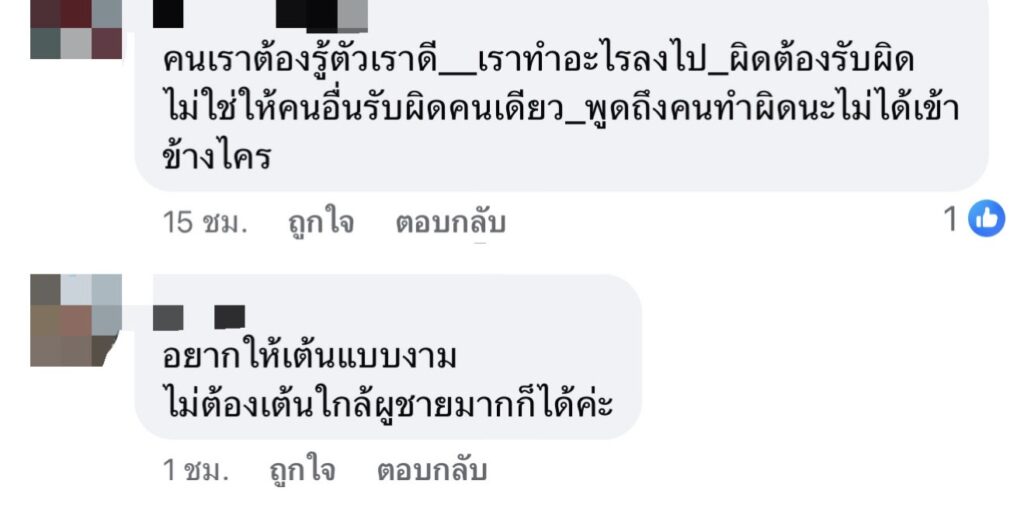Reply (ตอบกลับ) to the 15 ชม. comment
This screenshot has width=1024, height=505.
[x=451, y=222]
